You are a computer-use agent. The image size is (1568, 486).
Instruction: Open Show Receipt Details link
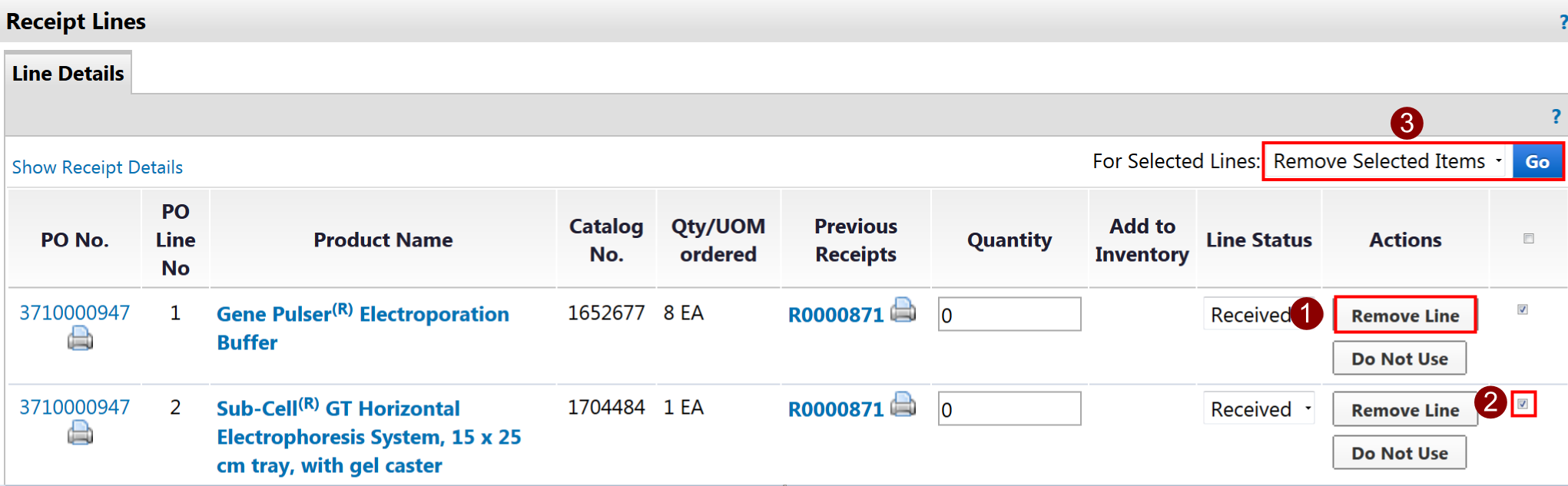click(x=98, y=167)
